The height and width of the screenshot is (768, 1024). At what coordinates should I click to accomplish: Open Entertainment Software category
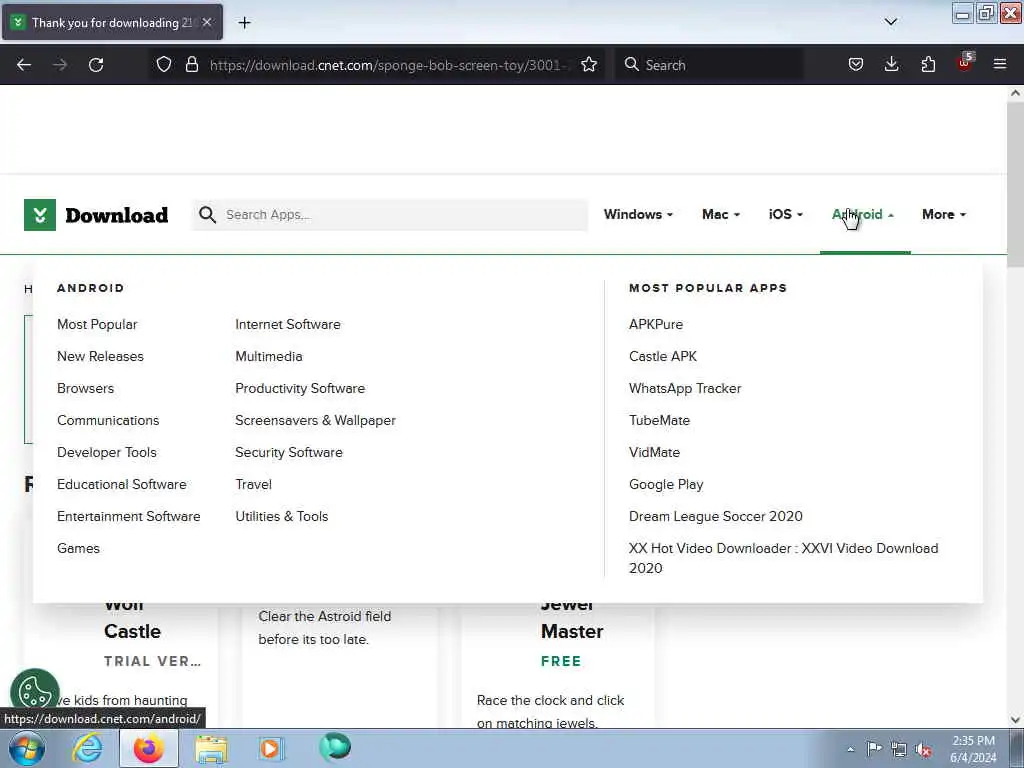[129, 517]
